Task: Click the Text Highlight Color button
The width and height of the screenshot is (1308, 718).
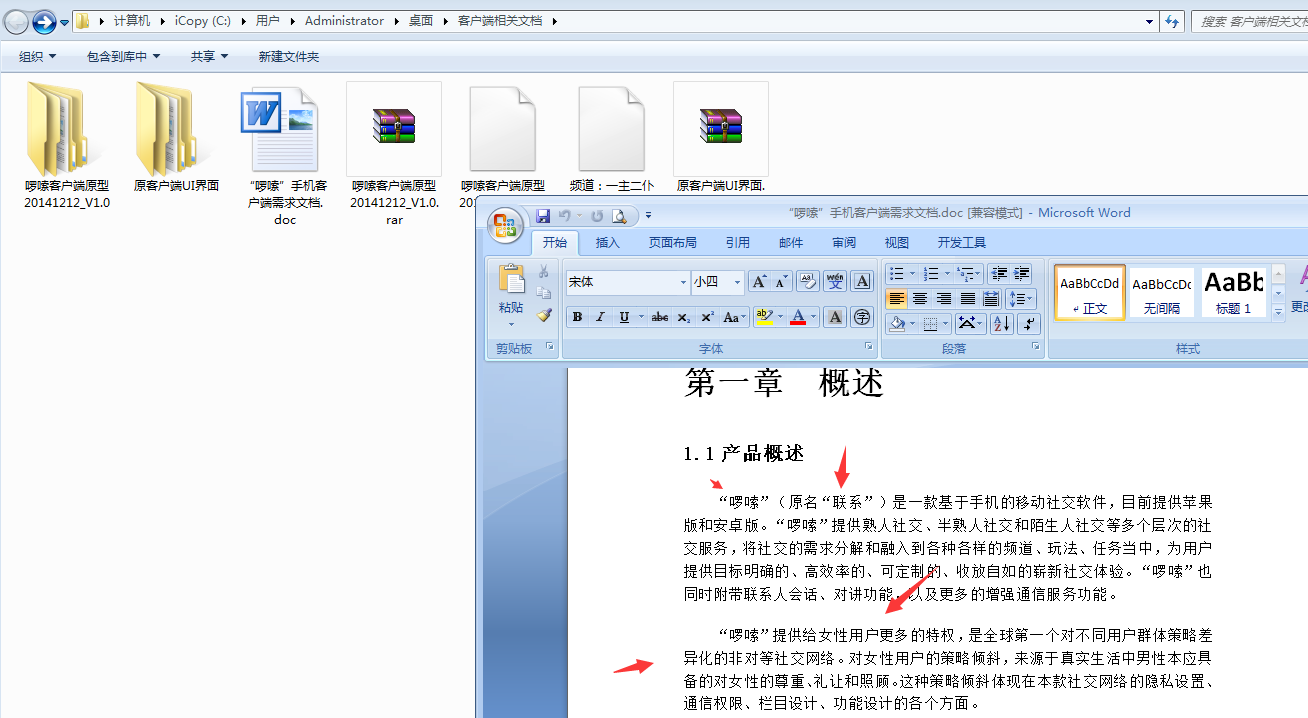Action: (x=764, y=317)
